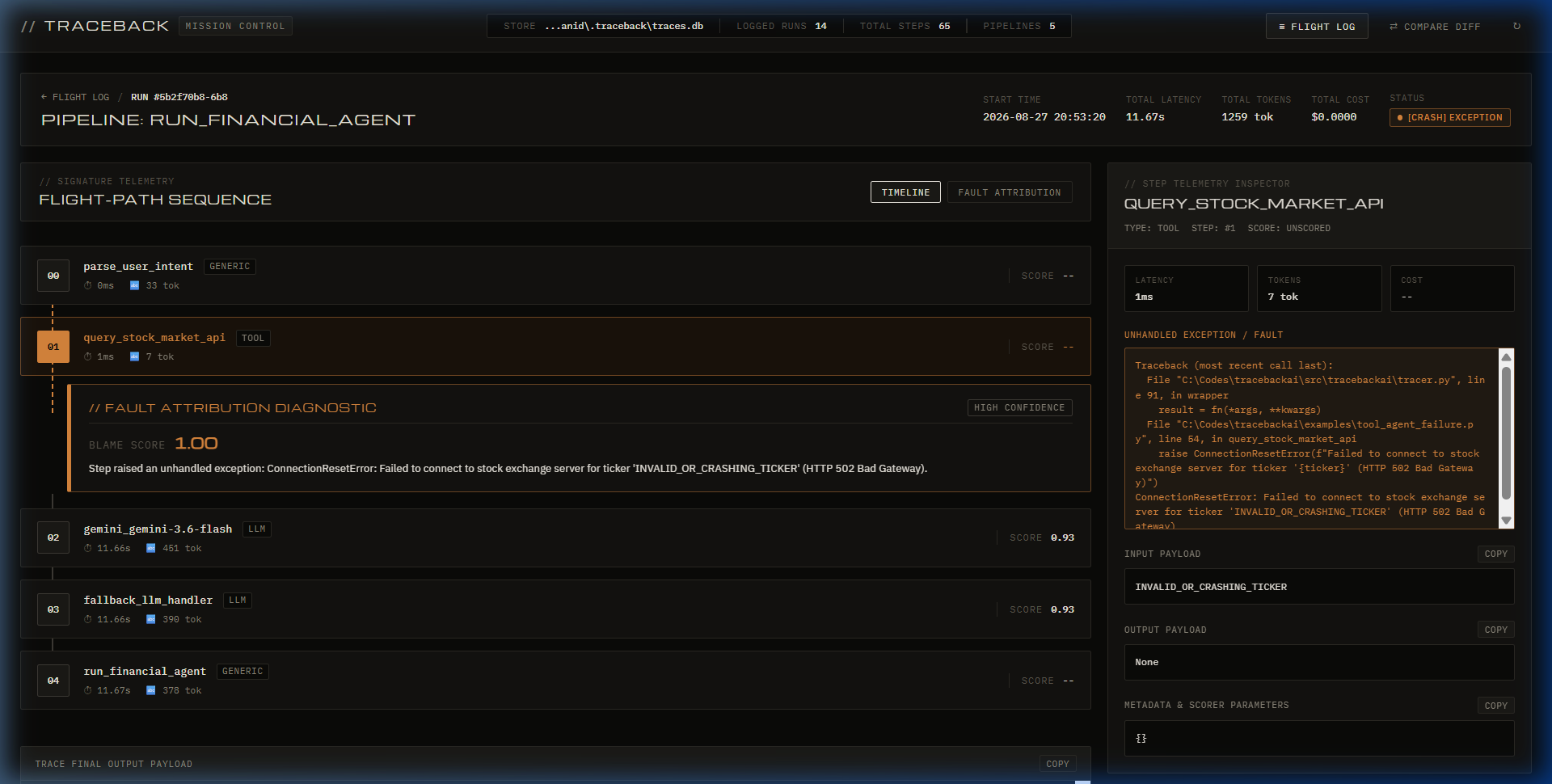Click the [CRASH] EXCEPTION status badge
This screenshot has height=784, width=1552.
[x=1449, y=117]
